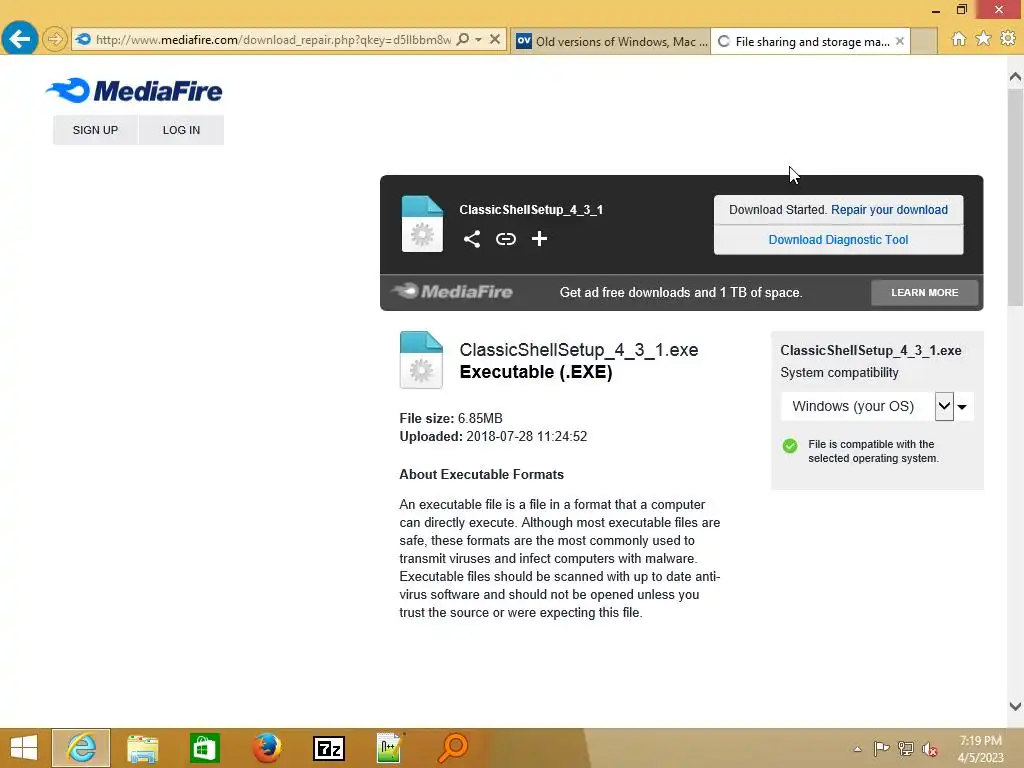
Task: Click Internet Explorer taskbar icon
Action: tap(81, 748)
